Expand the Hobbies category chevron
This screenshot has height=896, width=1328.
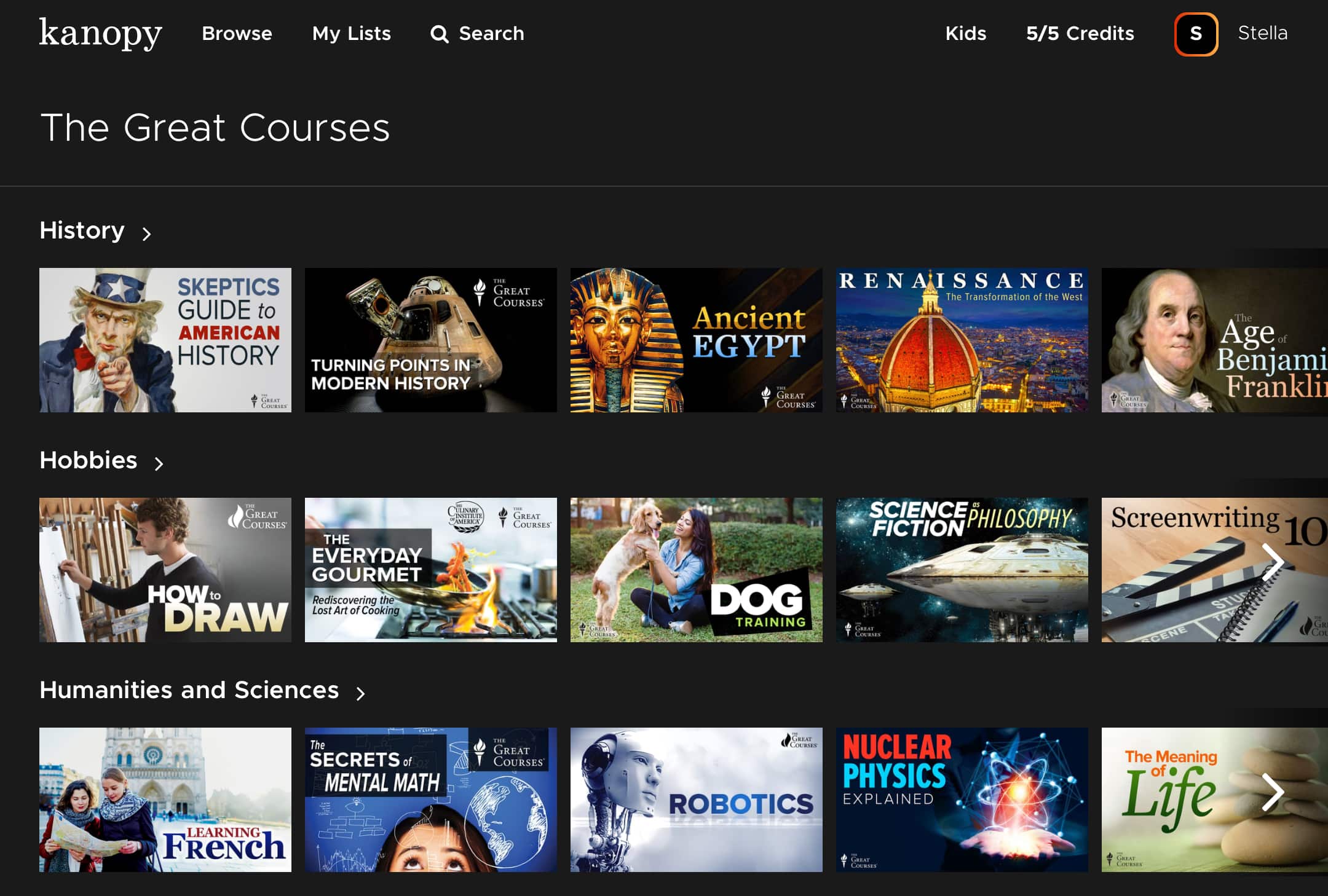159,463
